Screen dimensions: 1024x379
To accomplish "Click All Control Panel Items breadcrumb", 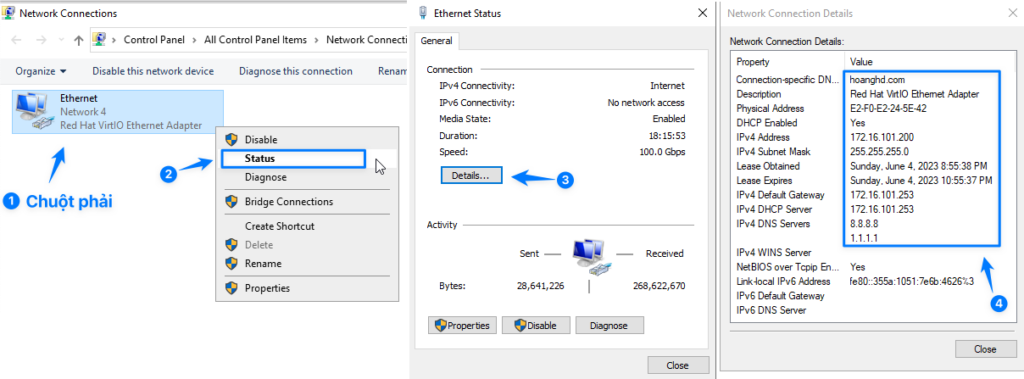I will (x=255, y=40).
